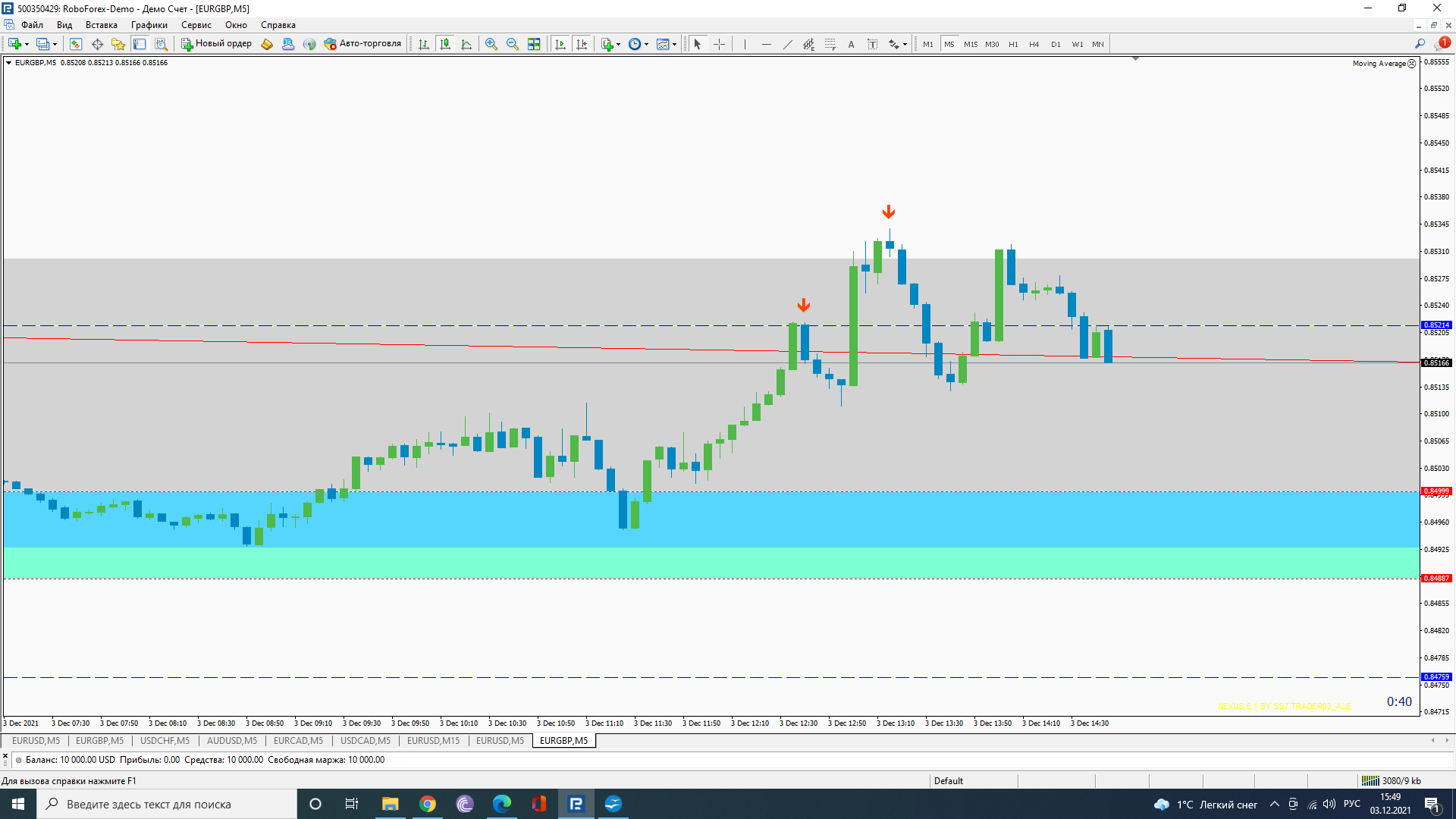Image resolution: width=1456 pixels, height=819 pixels.
Task: Toggle the Auto-trading button
Action: [x=362, y=44]
